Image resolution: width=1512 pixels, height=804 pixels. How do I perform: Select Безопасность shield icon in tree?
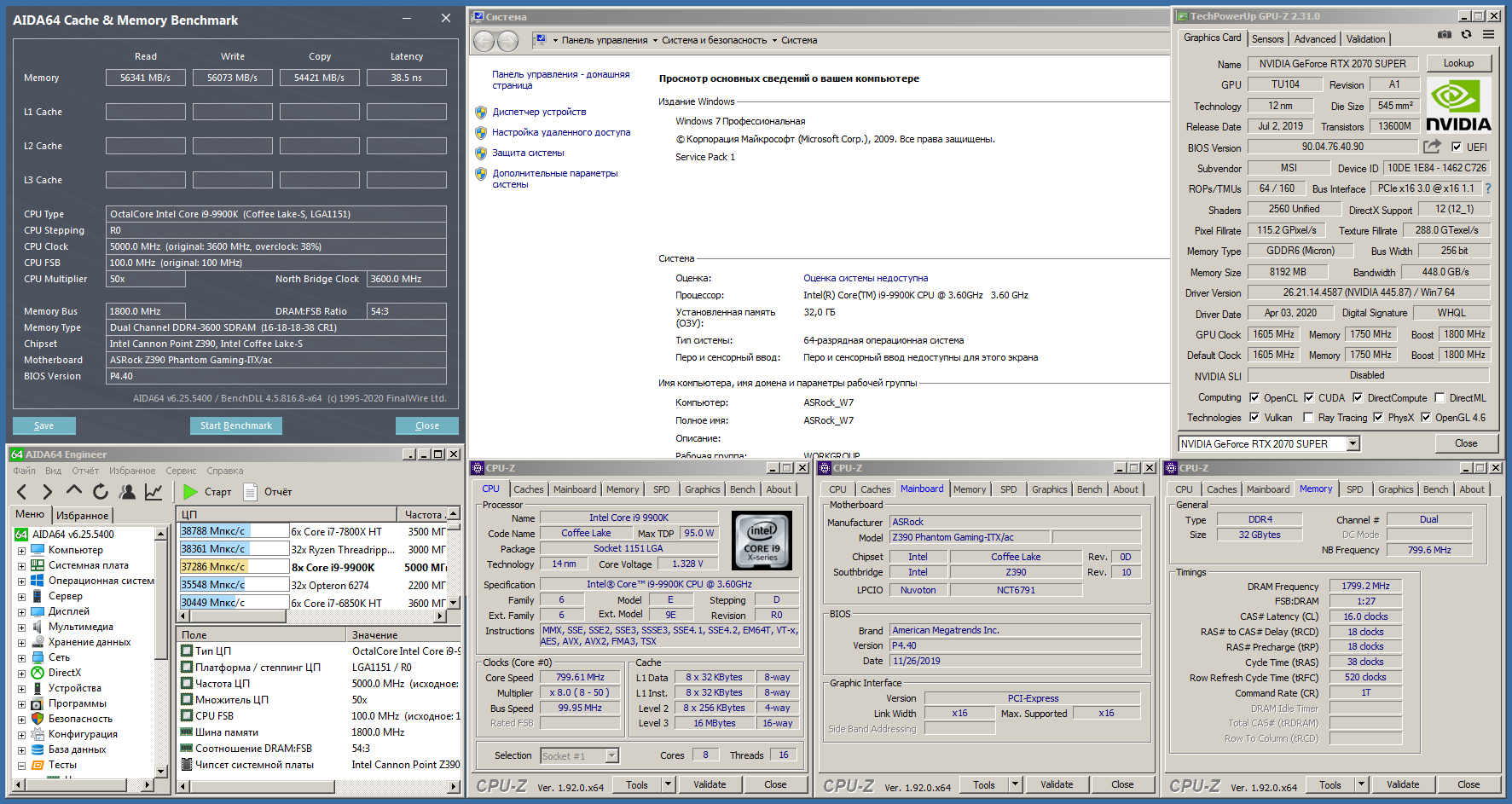(38, 719)
